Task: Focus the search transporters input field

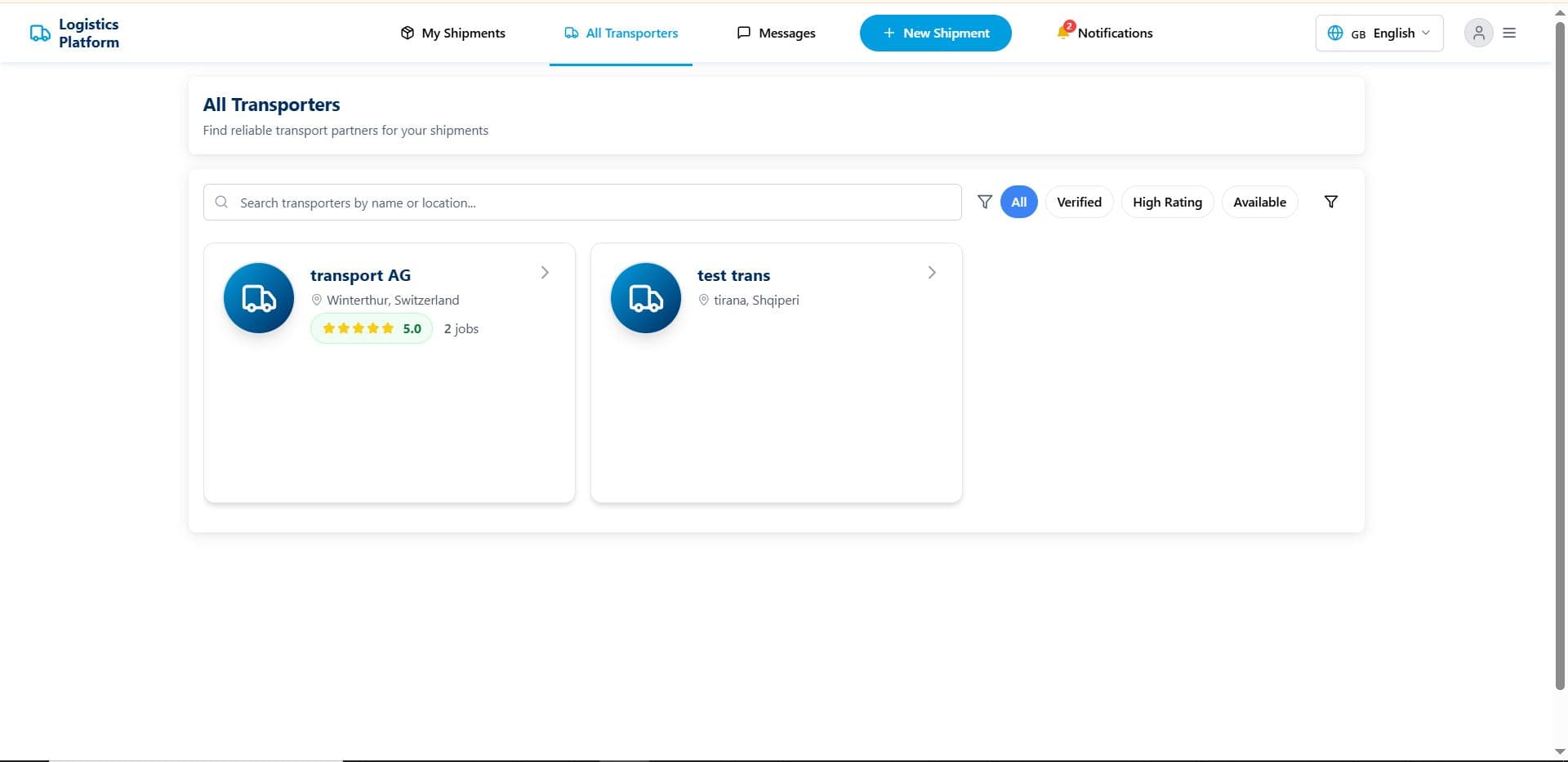Action: click(582, 202)
